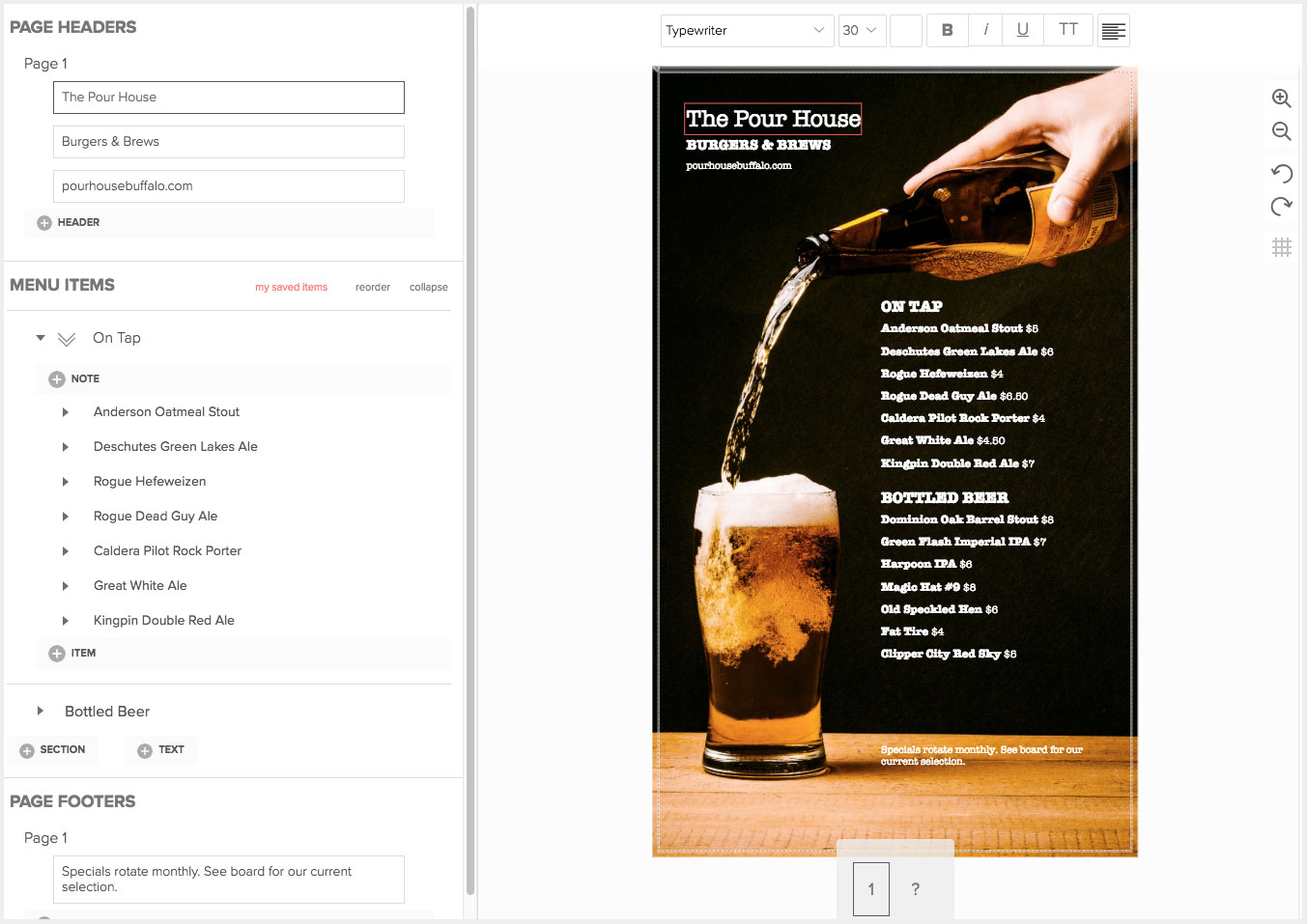Screen dimensions: 1307x924
Task: Toggle all caps TT formatting
Action: [x=1067, y=30]
